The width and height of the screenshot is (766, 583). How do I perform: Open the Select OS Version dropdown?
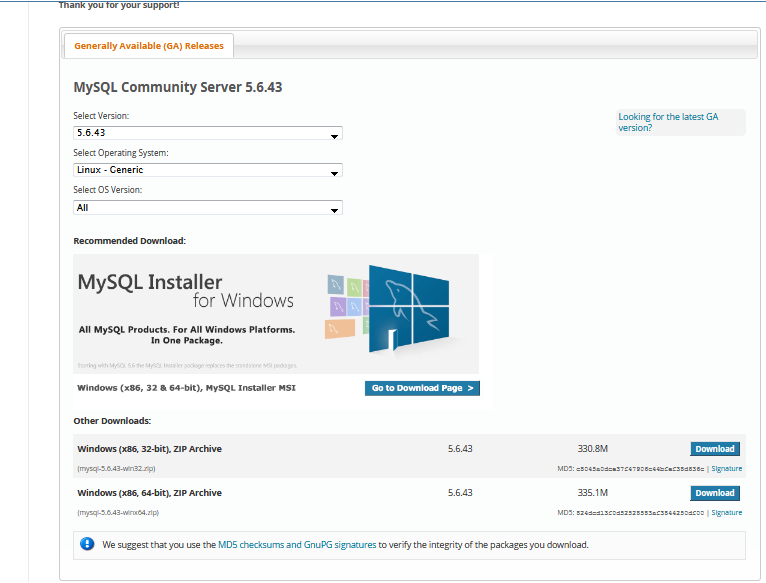(x=208, y=208)
